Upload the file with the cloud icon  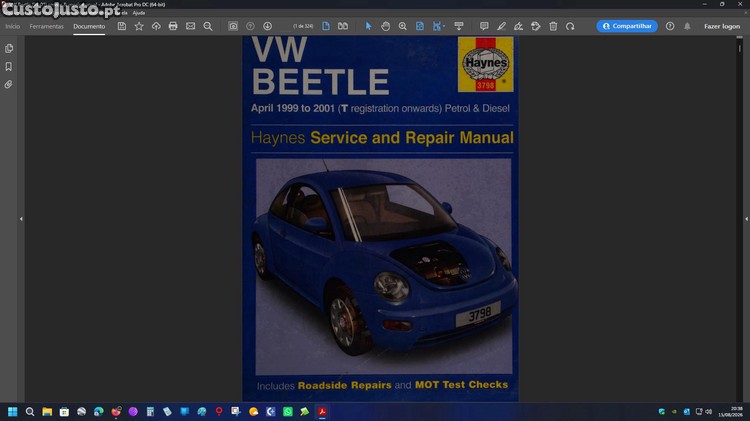tap(156, 26)
